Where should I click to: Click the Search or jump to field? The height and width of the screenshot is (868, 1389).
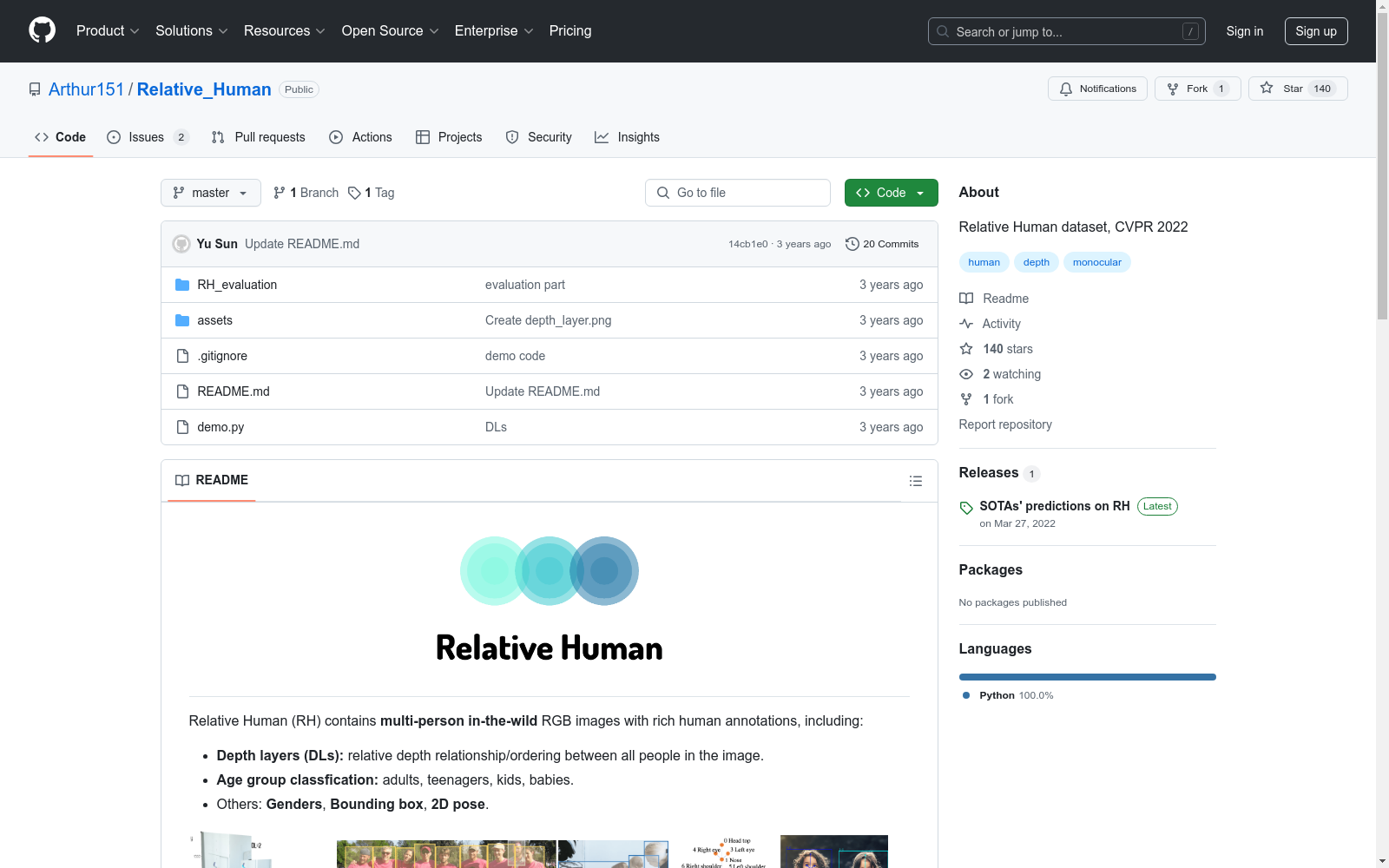[x=1067, y=31]
